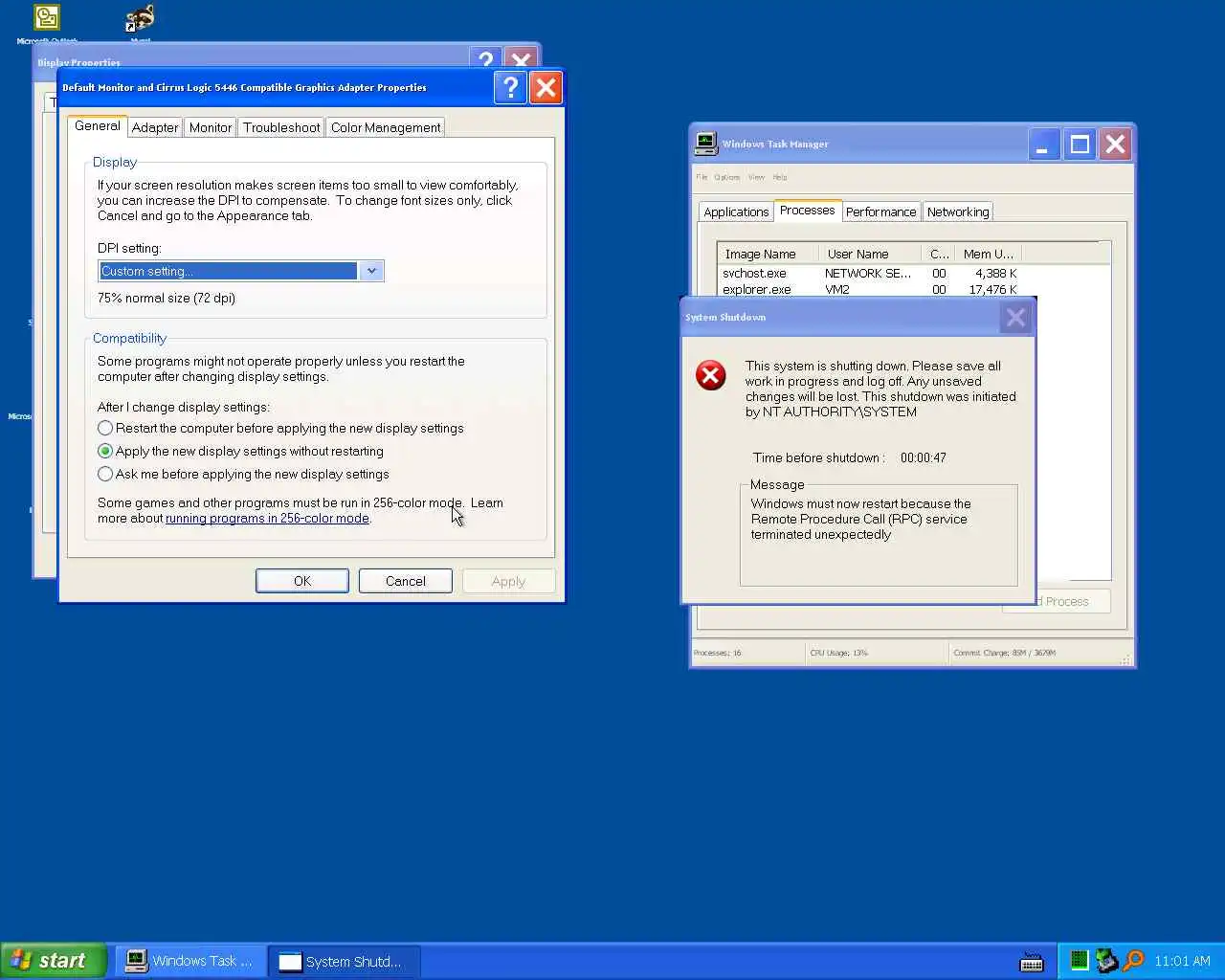Open the View menu in Task Manager
This screenshot has width=1225, height=980.
click(x=756, y=177)
